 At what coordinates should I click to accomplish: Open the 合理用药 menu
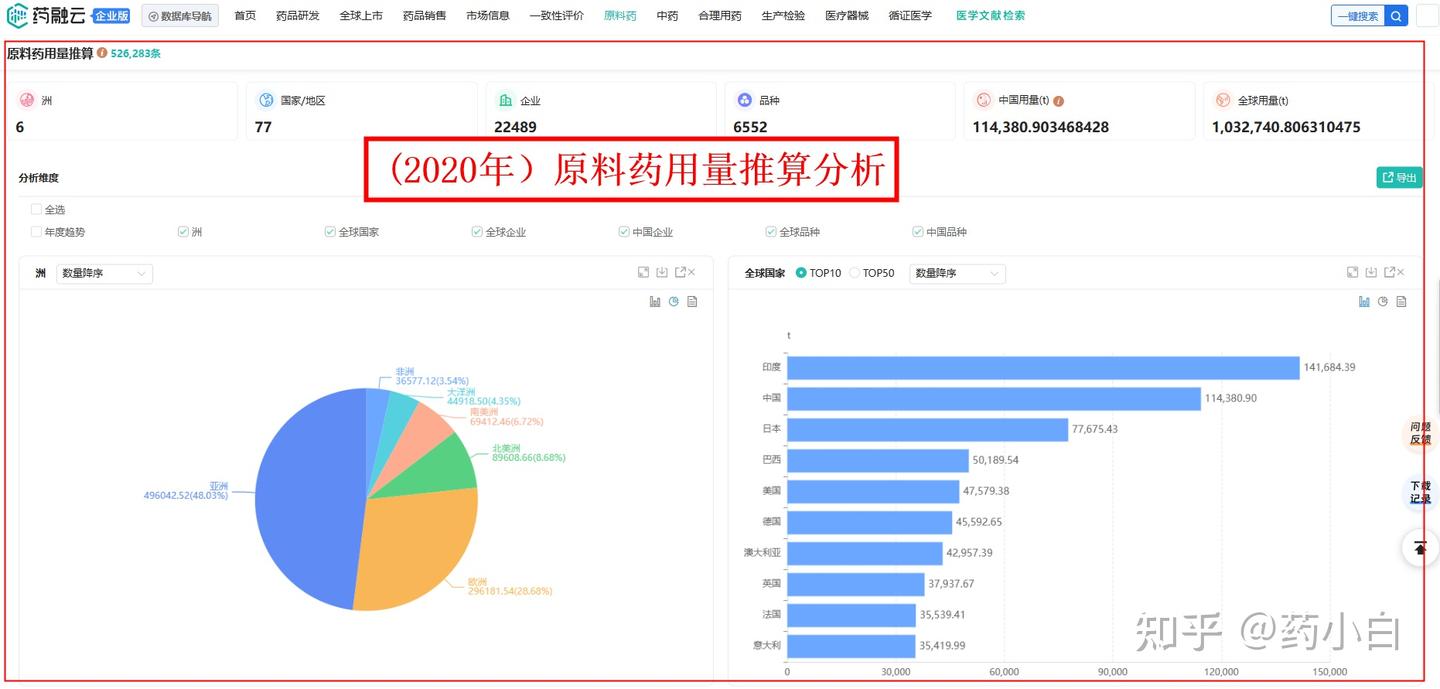(720, 16)
